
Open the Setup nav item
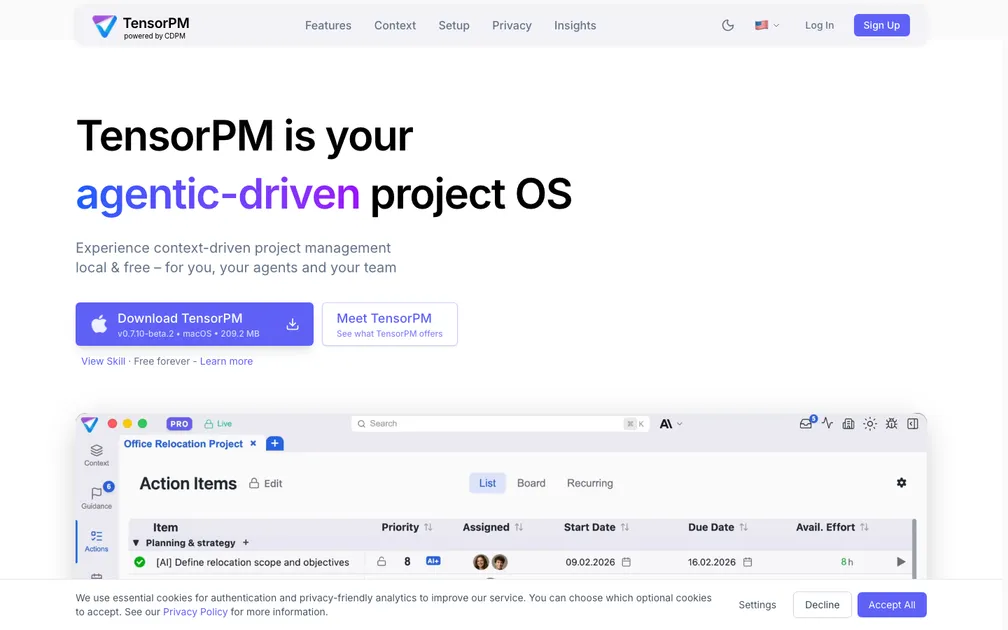click(454, 25)
